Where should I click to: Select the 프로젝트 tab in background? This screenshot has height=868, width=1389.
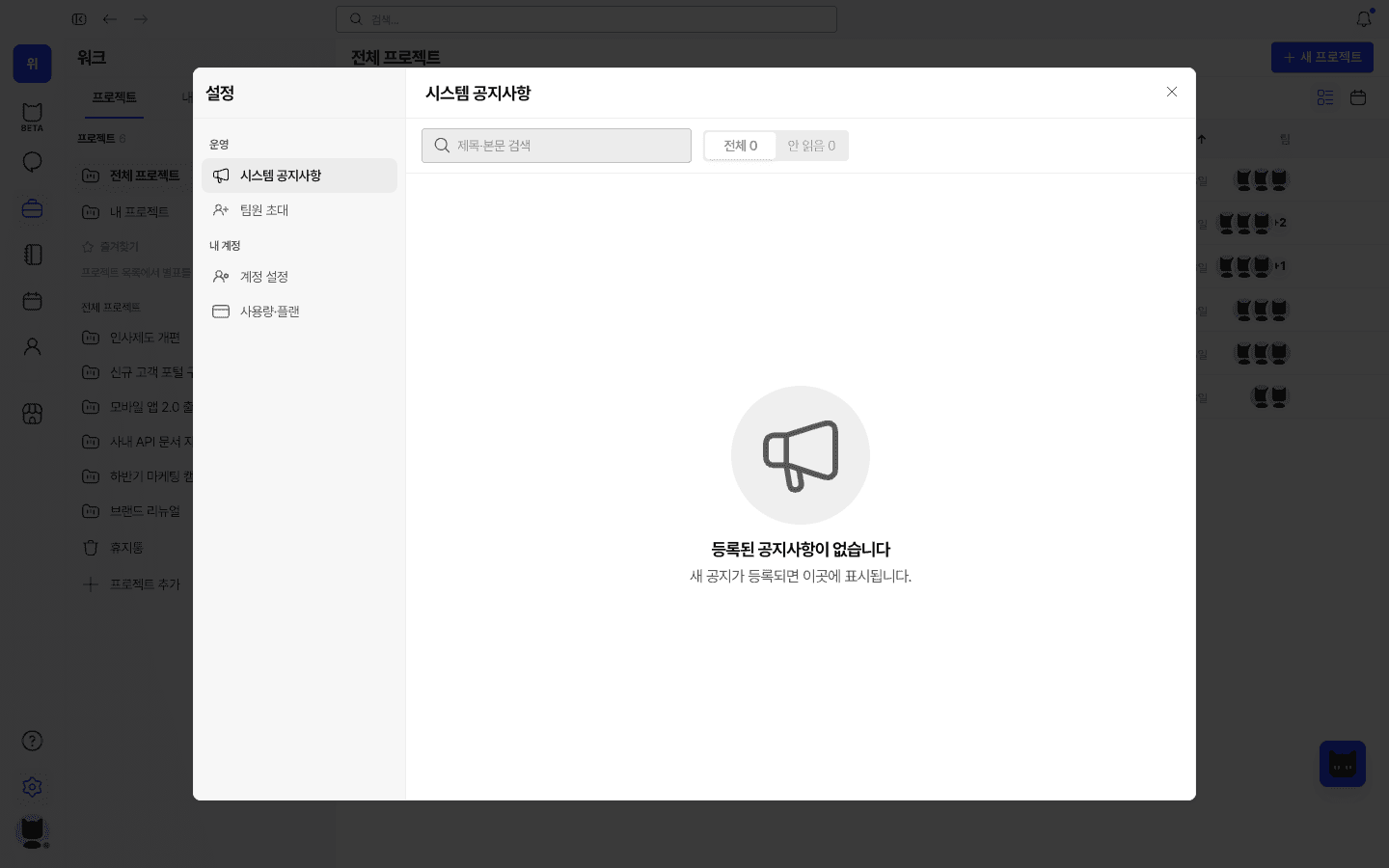[114, 97]
